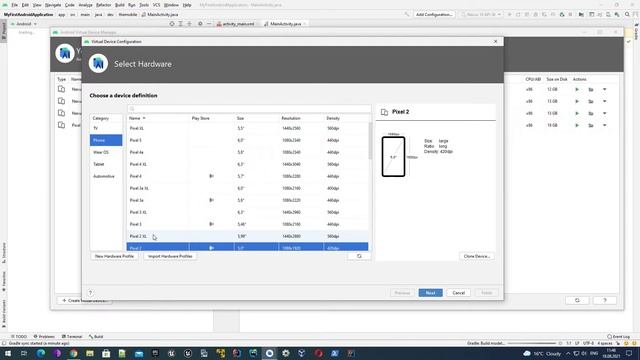640x360 pixels.
Task: Select the Automotive category
Action: click(x=106, y=176)
